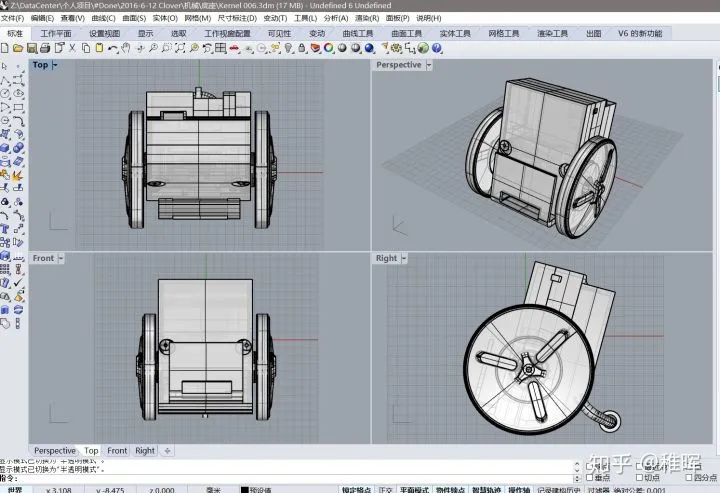Click the black 预设值 layer color swatch
Image resolution: width=720 pixels, height=493 pixels.
click(x=245, y=490)
